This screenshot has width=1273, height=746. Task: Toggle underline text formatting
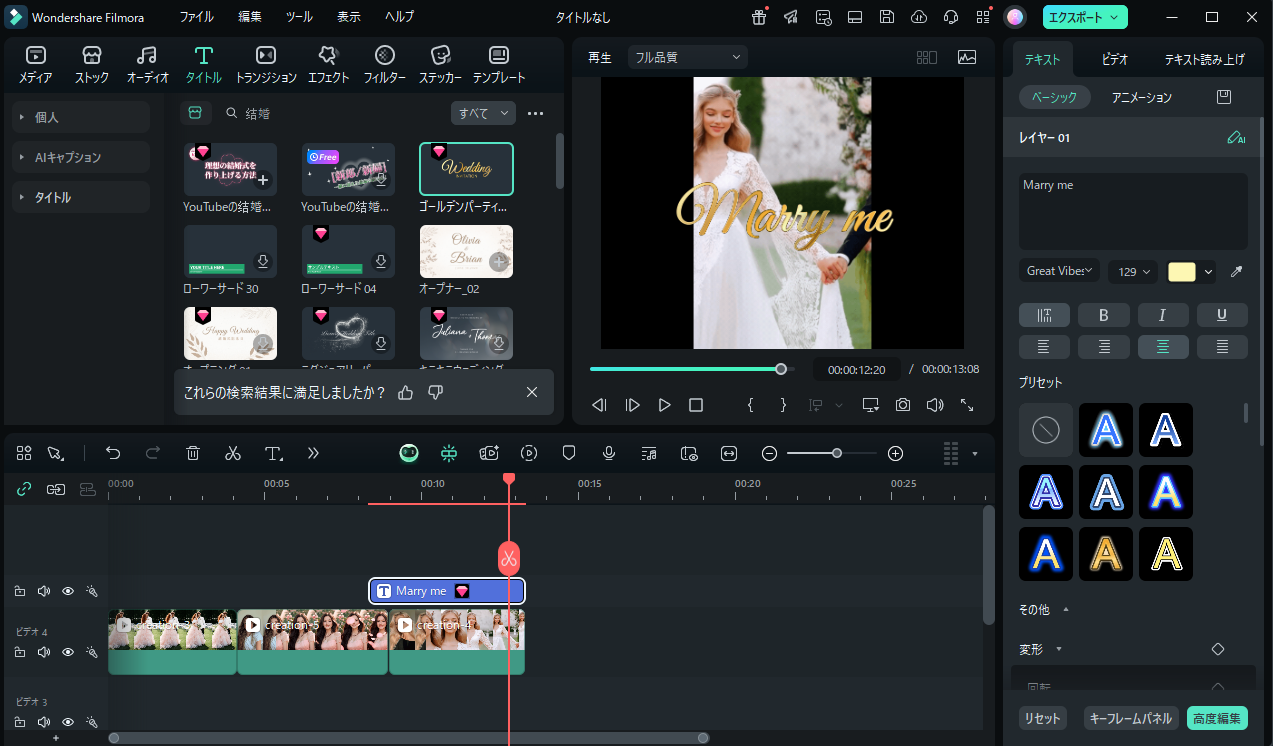tap(1222, 315)
